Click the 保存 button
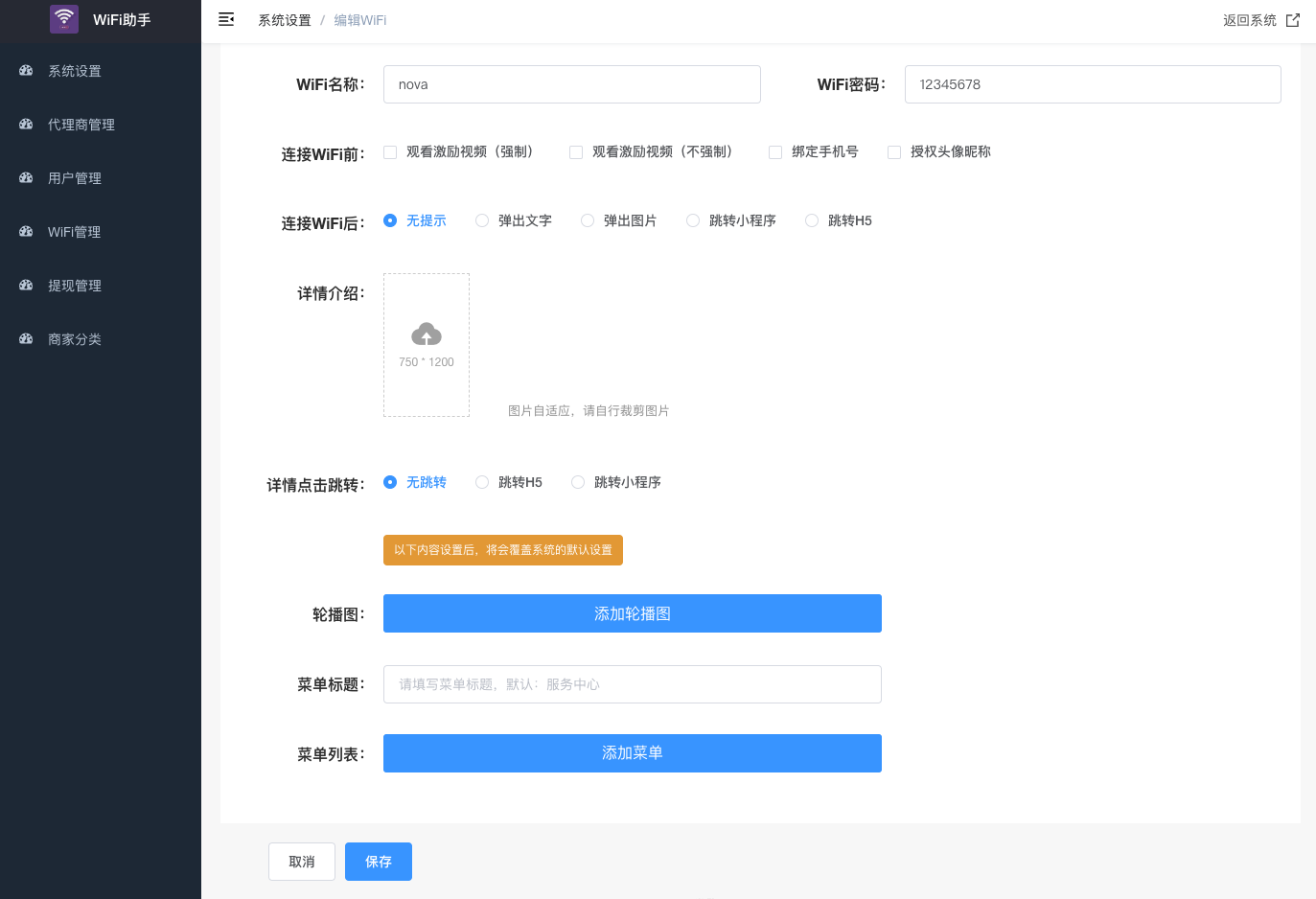 [x=379, y=862]
